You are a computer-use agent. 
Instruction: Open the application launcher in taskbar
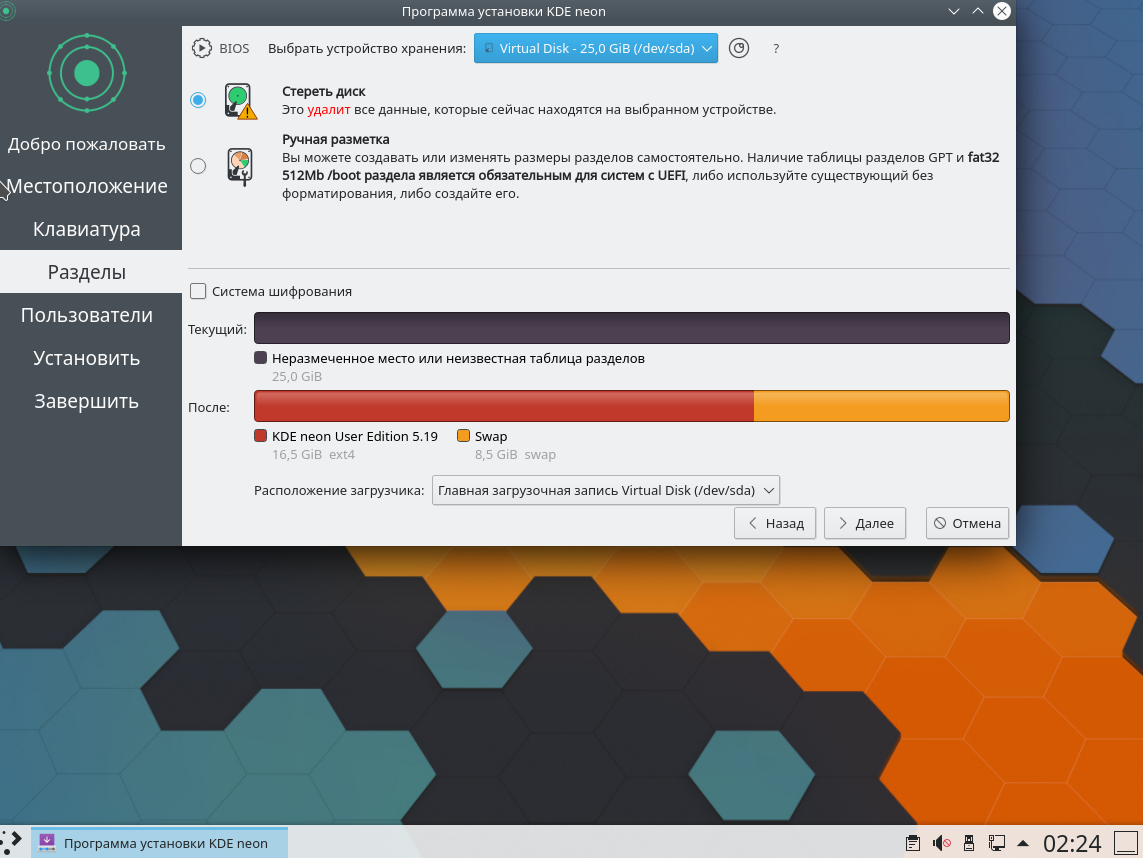12,842
